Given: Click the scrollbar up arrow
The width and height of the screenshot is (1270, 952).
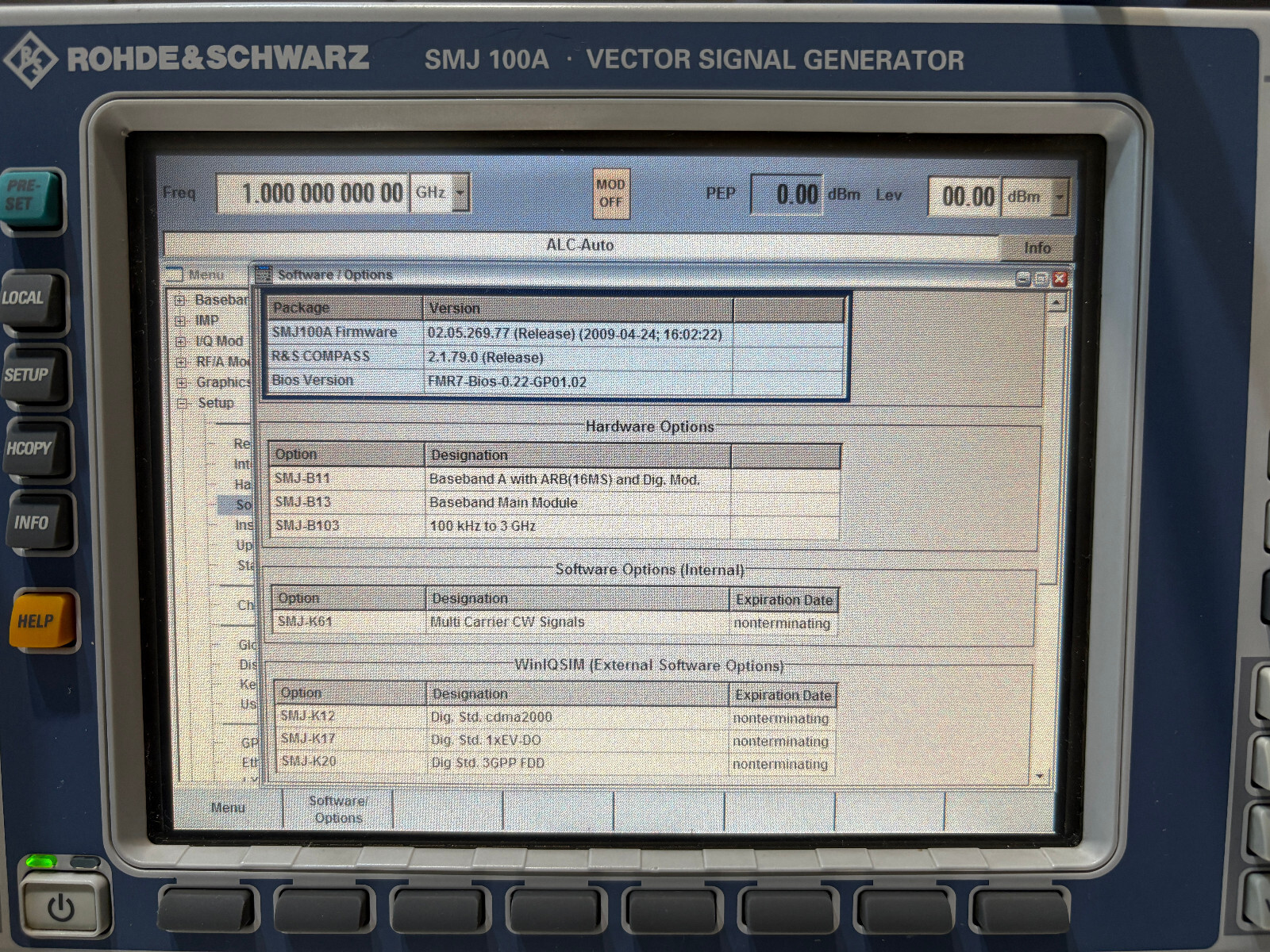Looking at the screenshot, I should point(1056,302).
